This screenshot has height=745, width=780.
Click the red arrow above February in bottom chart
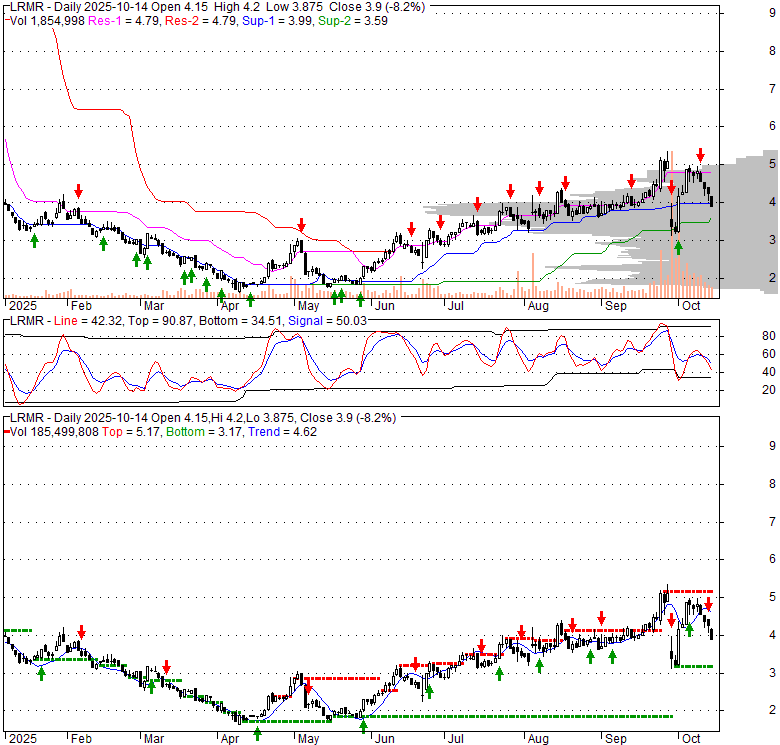click(81, 632)
